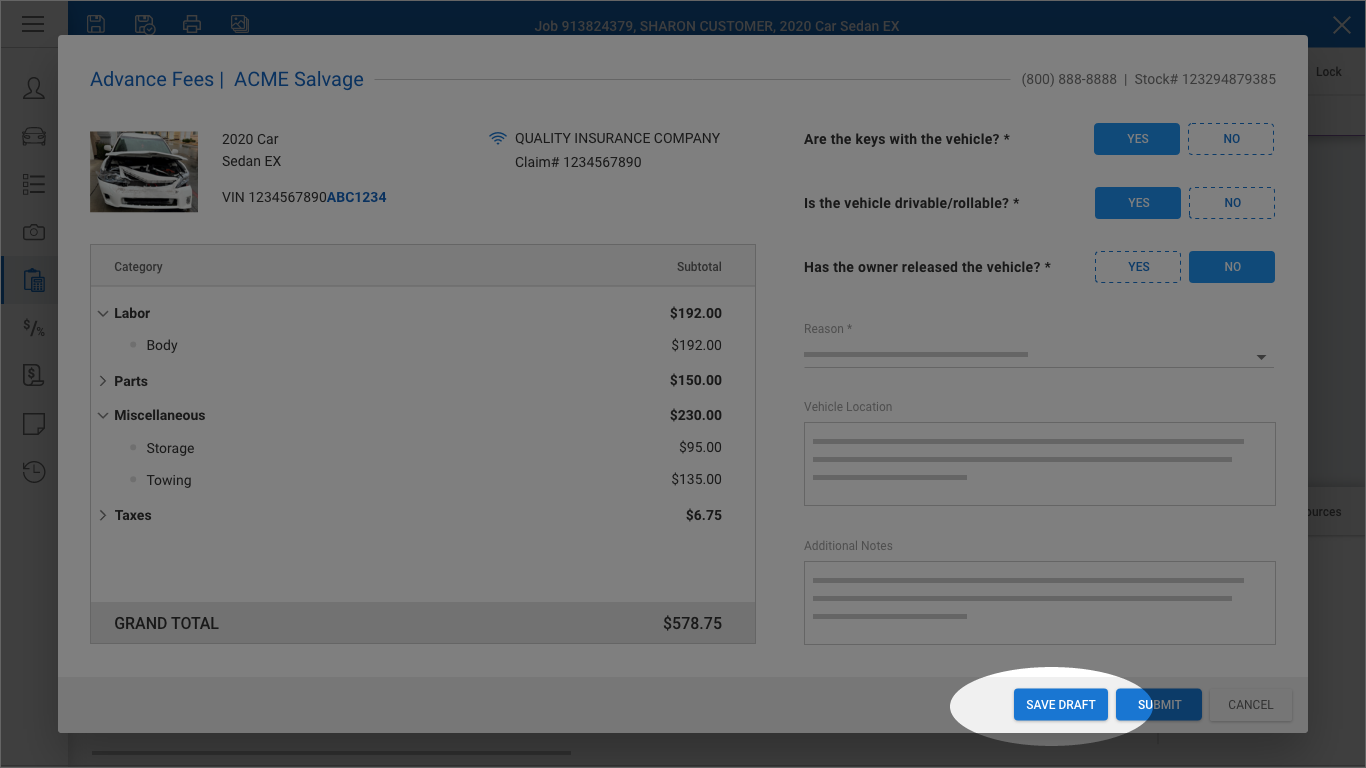Click the Cancel button
Viewport: 1366px width, 768px height.
1250,705
